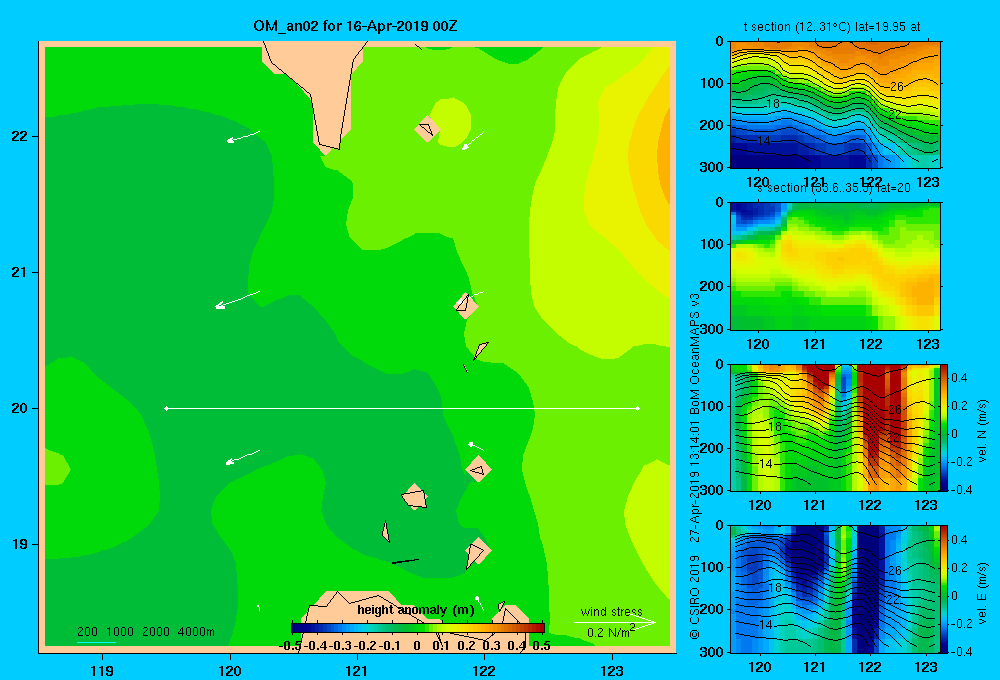Screen dimensions: 1000x680
Task: Select the wind arrow near 19.7°N 120°E
Action: 243,457
